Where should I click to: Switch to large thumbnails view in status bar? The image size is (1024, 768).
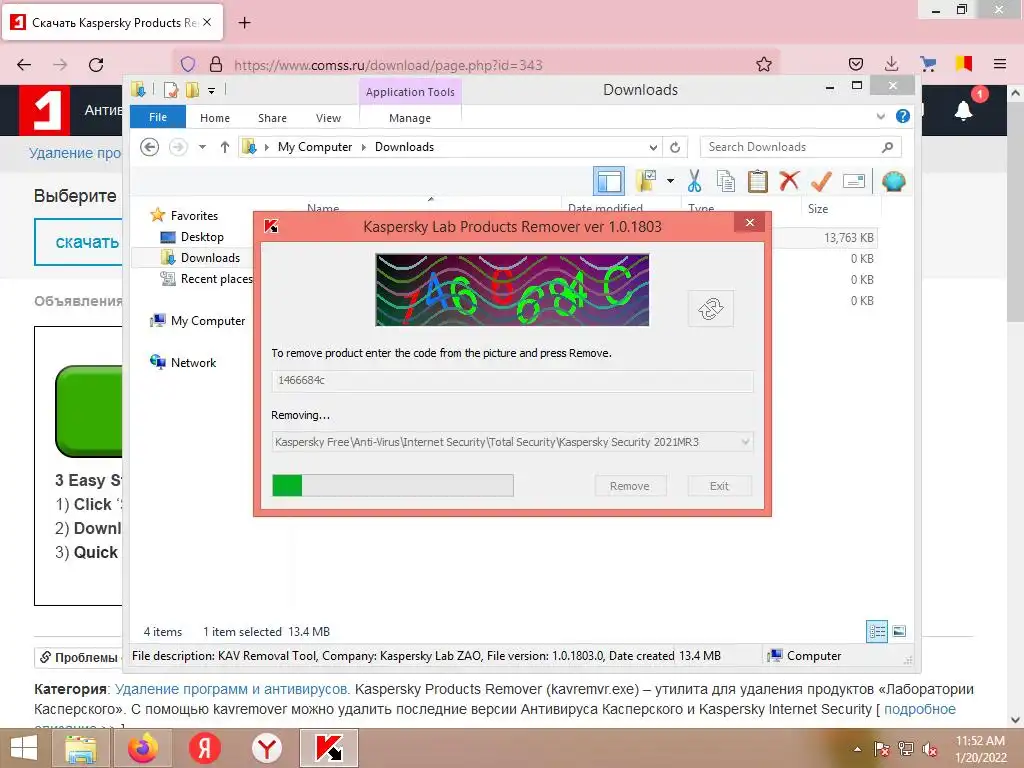pyautogui.click(x=899, y=631)
